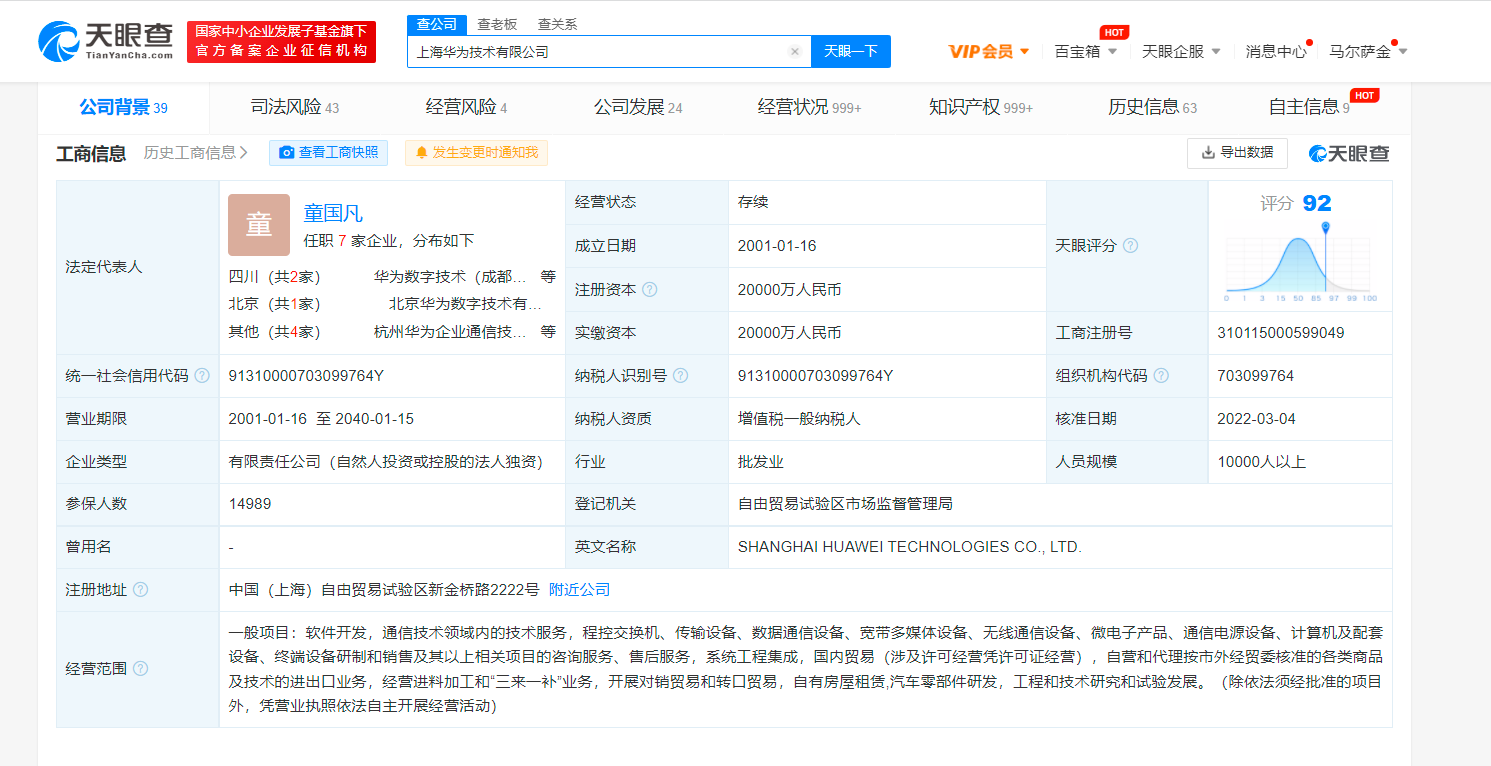Click the score value 92

coord(1317,203)
